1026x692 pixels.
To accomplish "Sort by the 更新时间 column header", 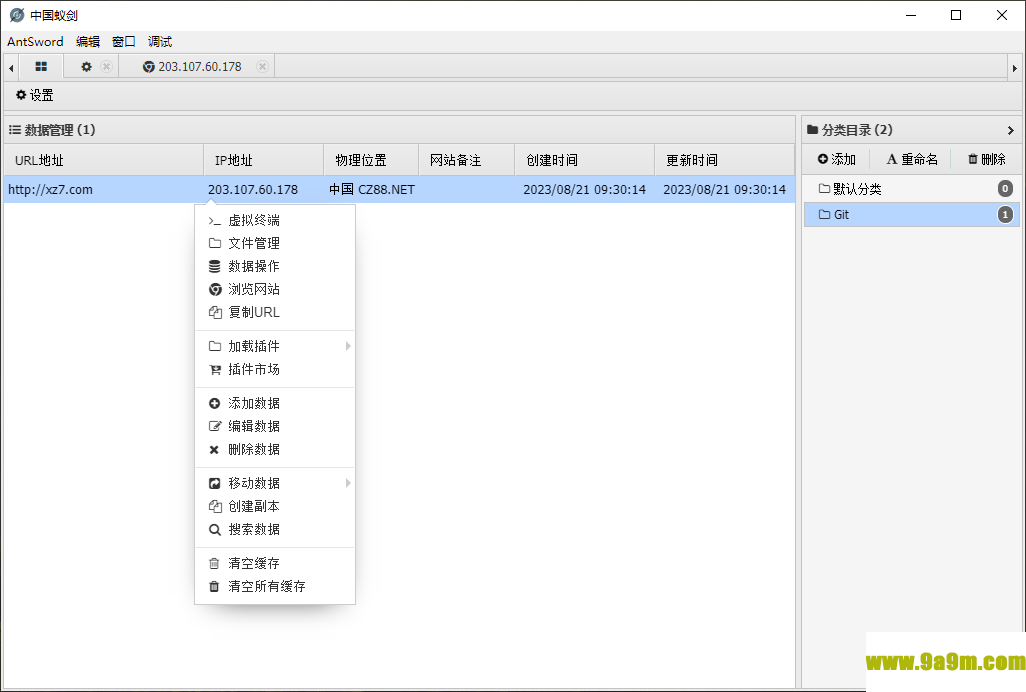I will (x=724, y=160).
